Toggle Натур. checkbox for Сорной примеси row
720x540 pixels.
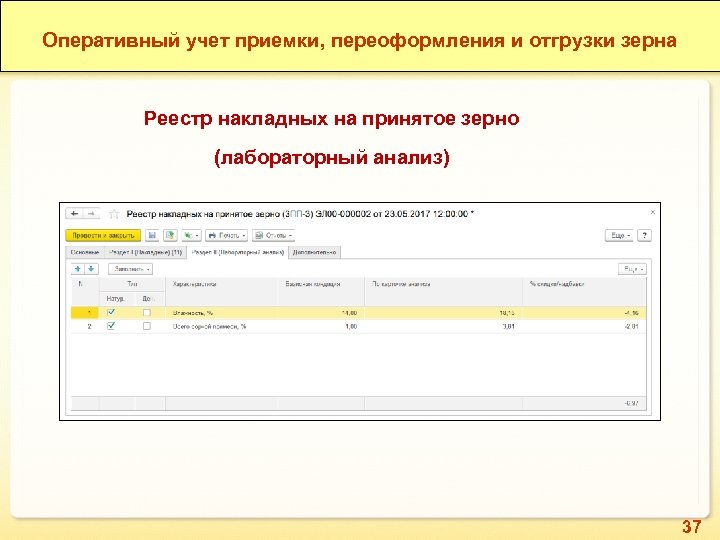tap(111, 326)
